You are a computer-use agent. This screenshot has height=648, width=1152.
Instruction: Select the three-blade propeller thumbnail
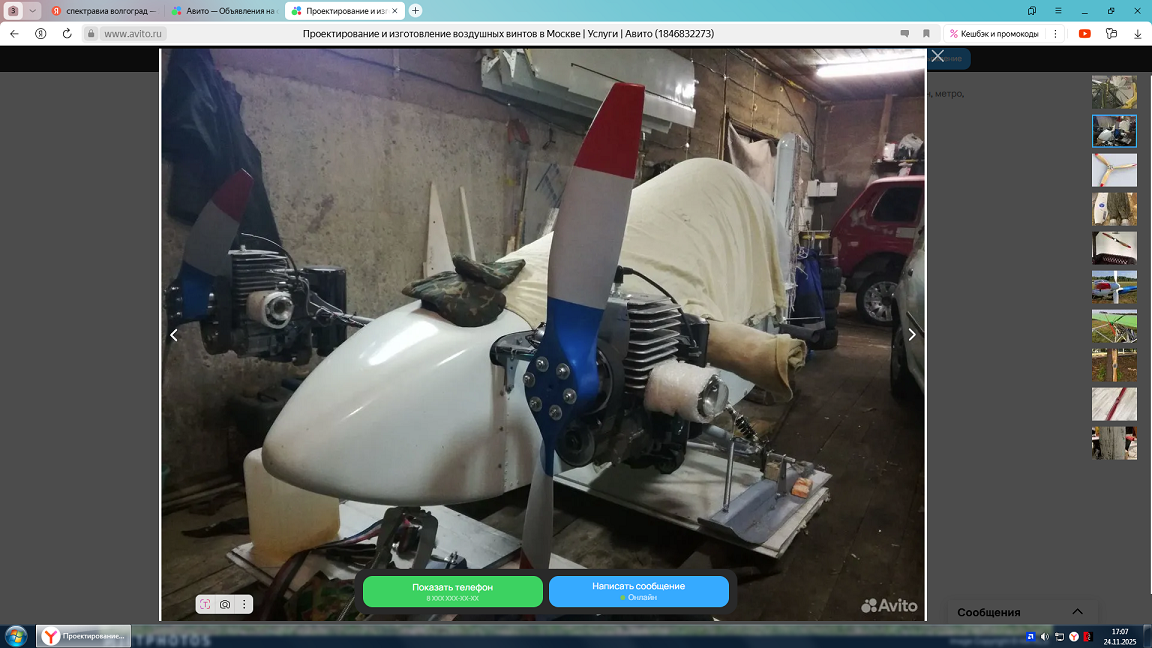1113,170
